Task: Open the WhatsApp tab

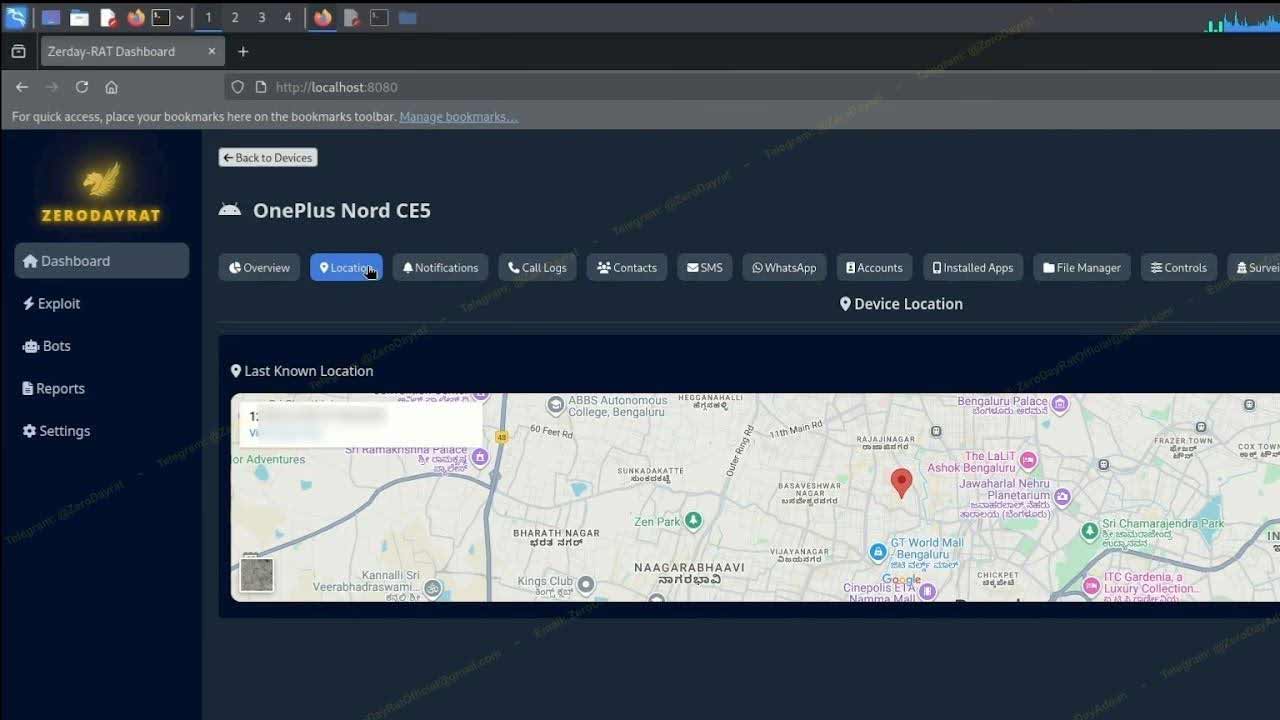Action: [785, 267]
